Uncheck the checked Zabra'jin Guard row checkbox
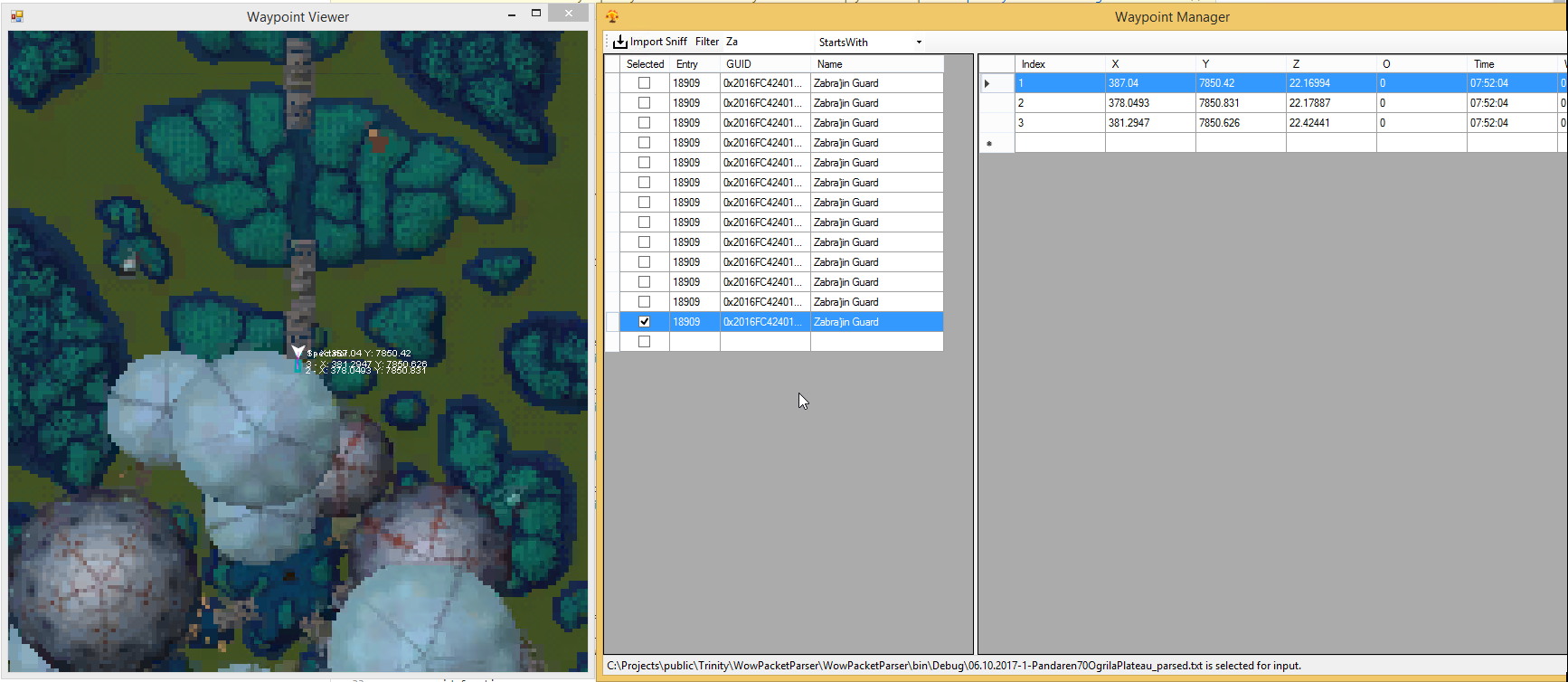Image resolution: width=1568 pixels, height=682 pixels. tap(644, 322)
